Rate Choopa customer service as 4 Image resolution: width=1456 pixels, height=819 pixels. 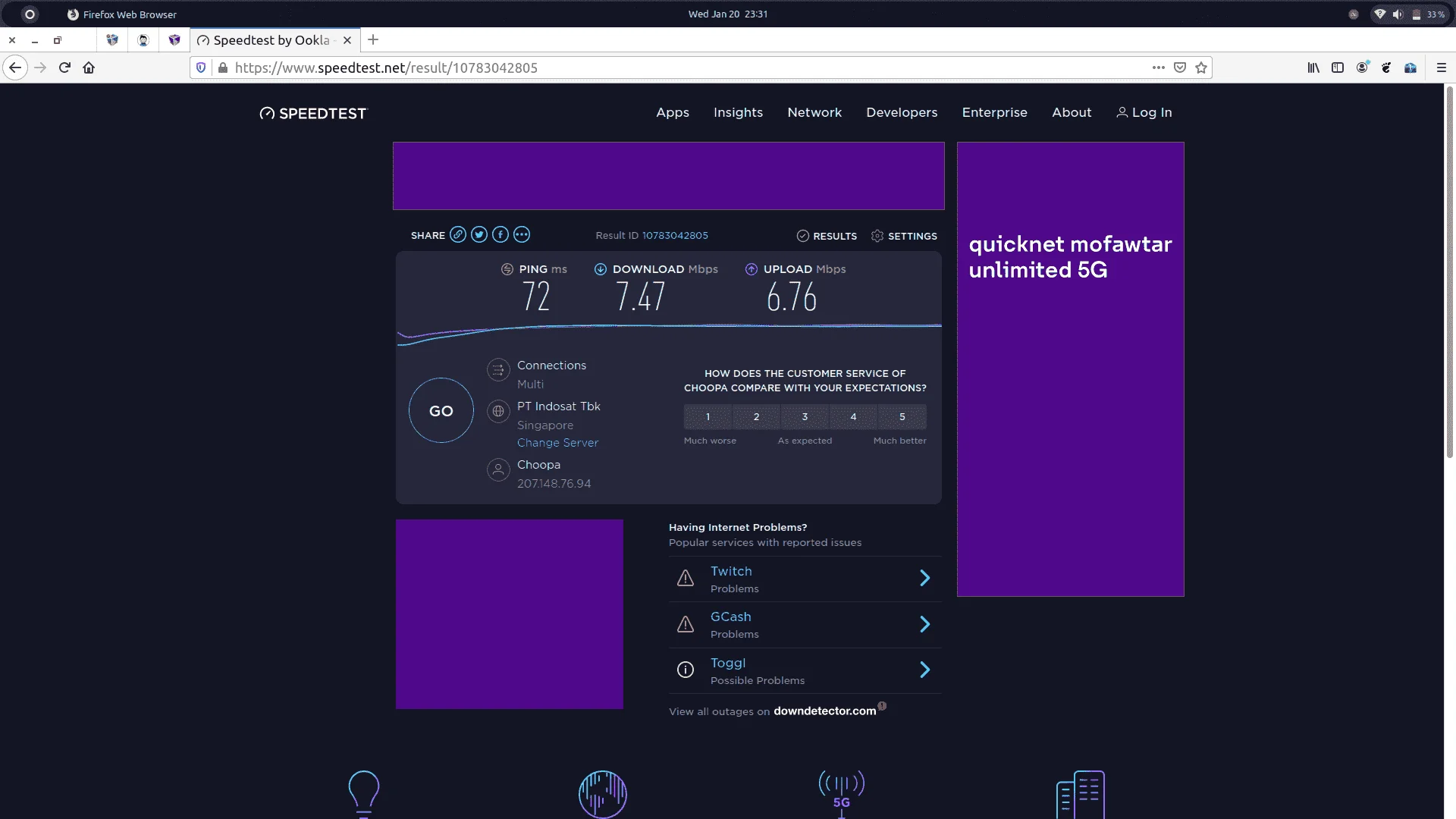coord(853,417)
